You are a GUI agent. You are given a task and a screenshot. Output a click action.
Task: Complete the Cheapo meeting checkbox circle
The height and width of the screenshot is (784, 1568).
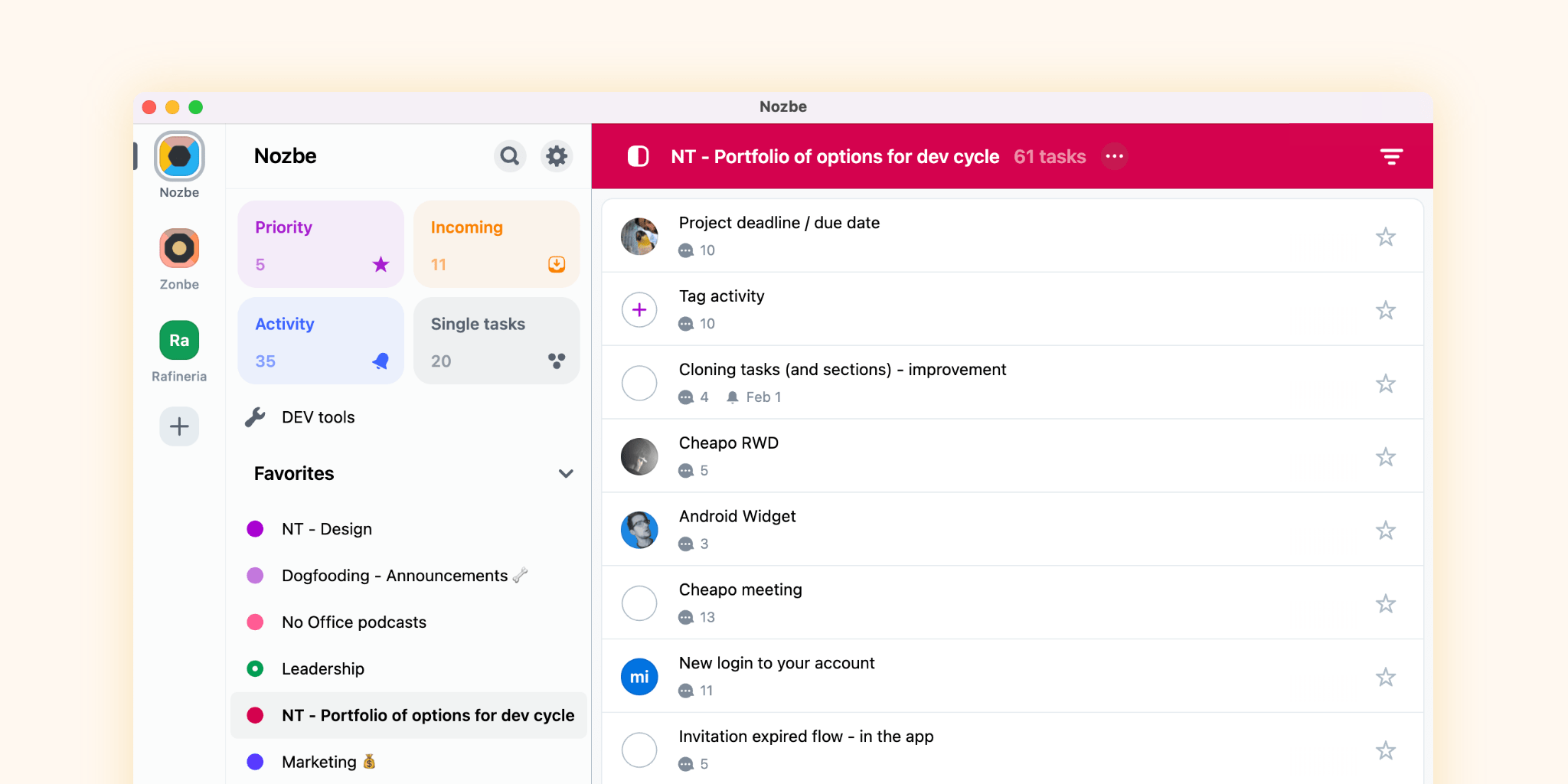click(639, 603)
